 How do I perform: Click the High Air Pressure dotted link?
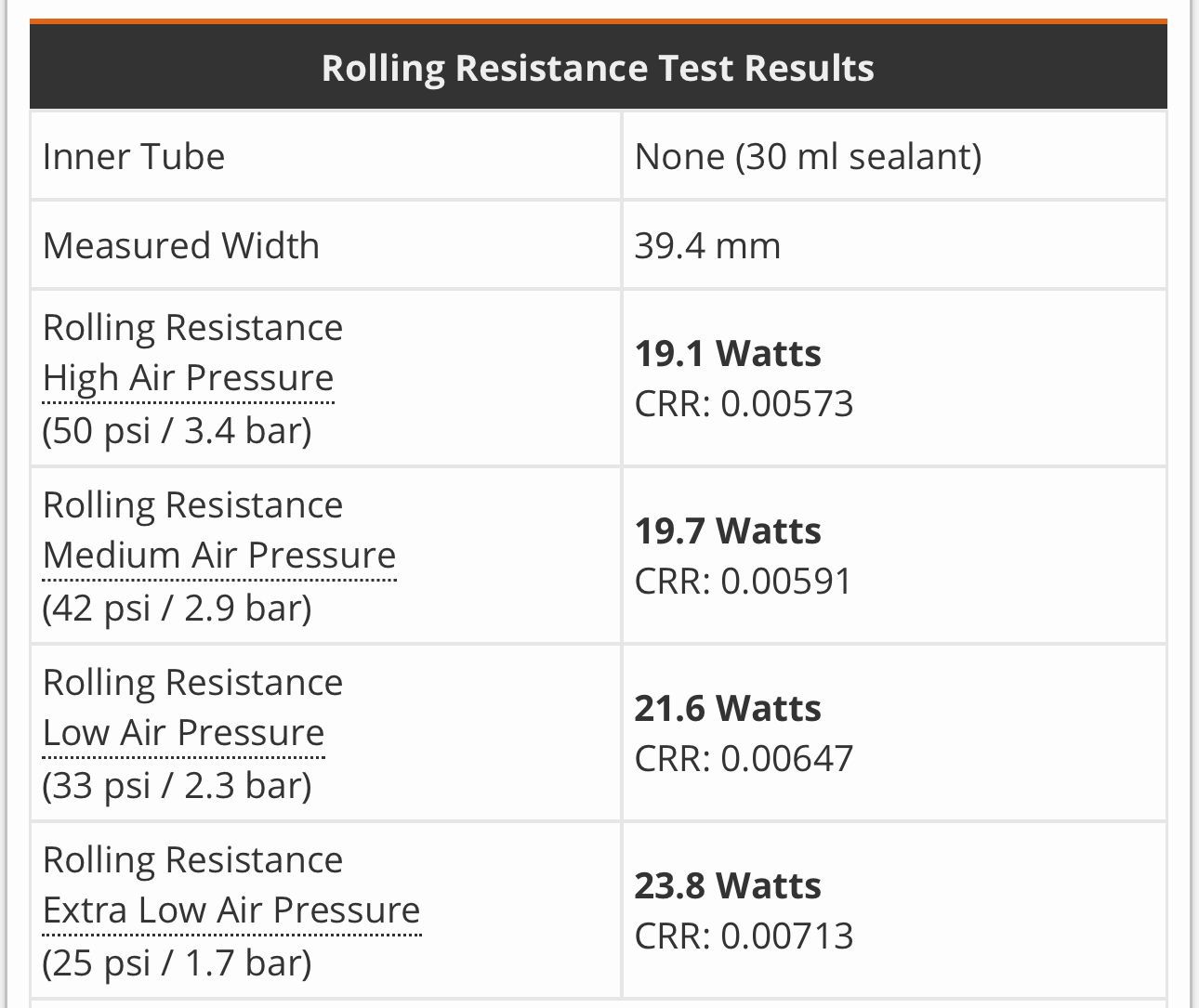click(x=188, y=378)
